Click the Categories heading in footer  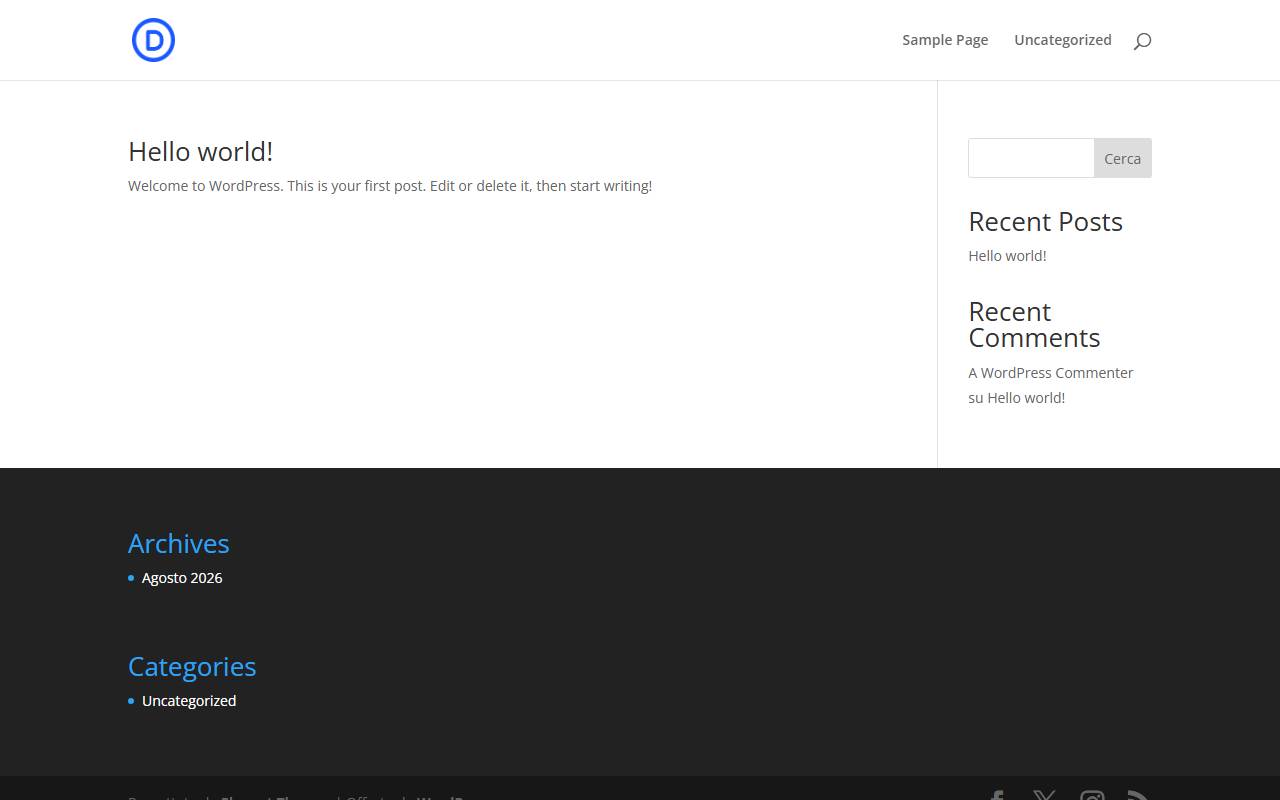(192, 666)
